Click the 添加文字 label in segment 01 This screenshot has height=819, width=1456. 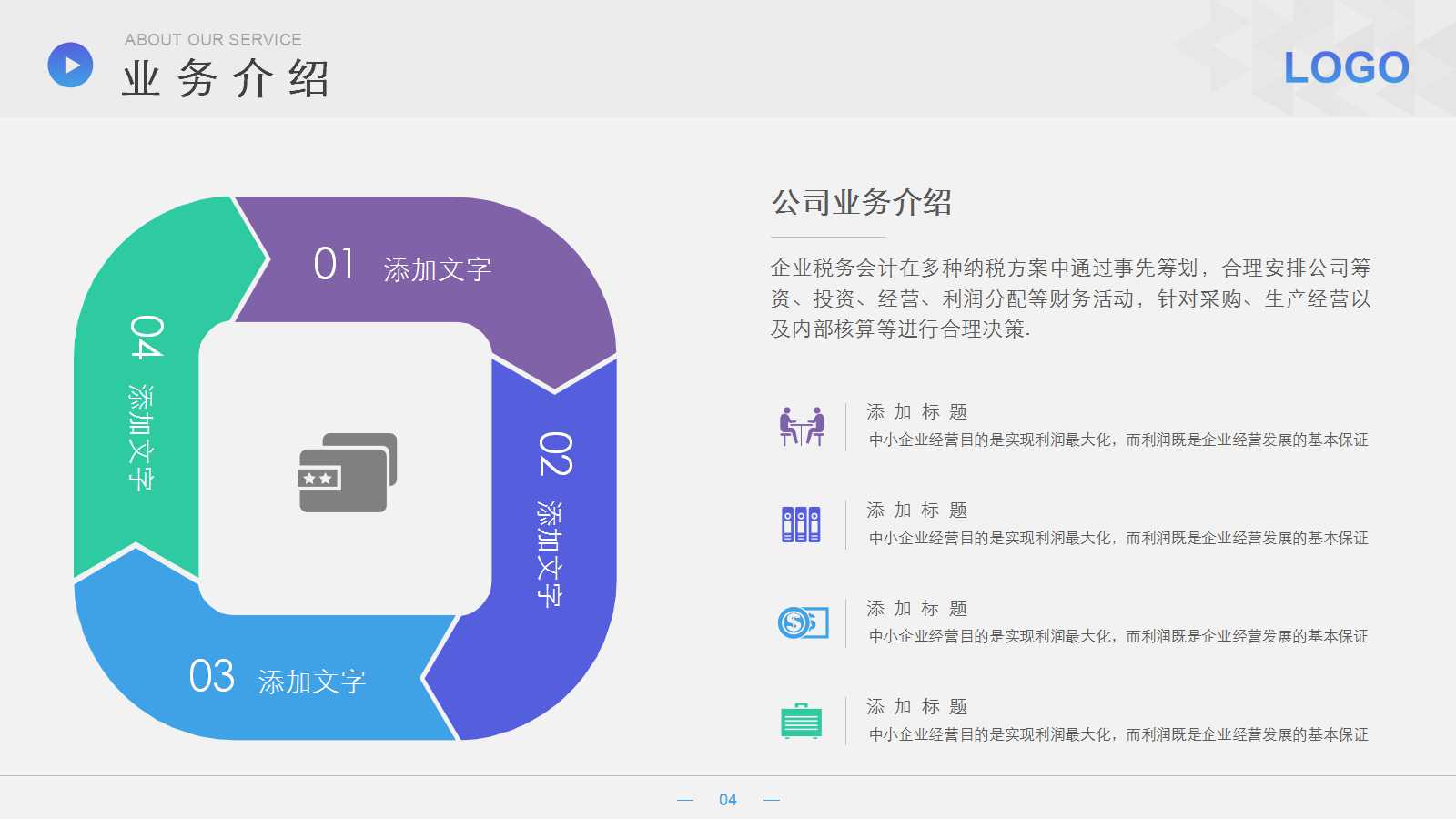click(440, 268)
